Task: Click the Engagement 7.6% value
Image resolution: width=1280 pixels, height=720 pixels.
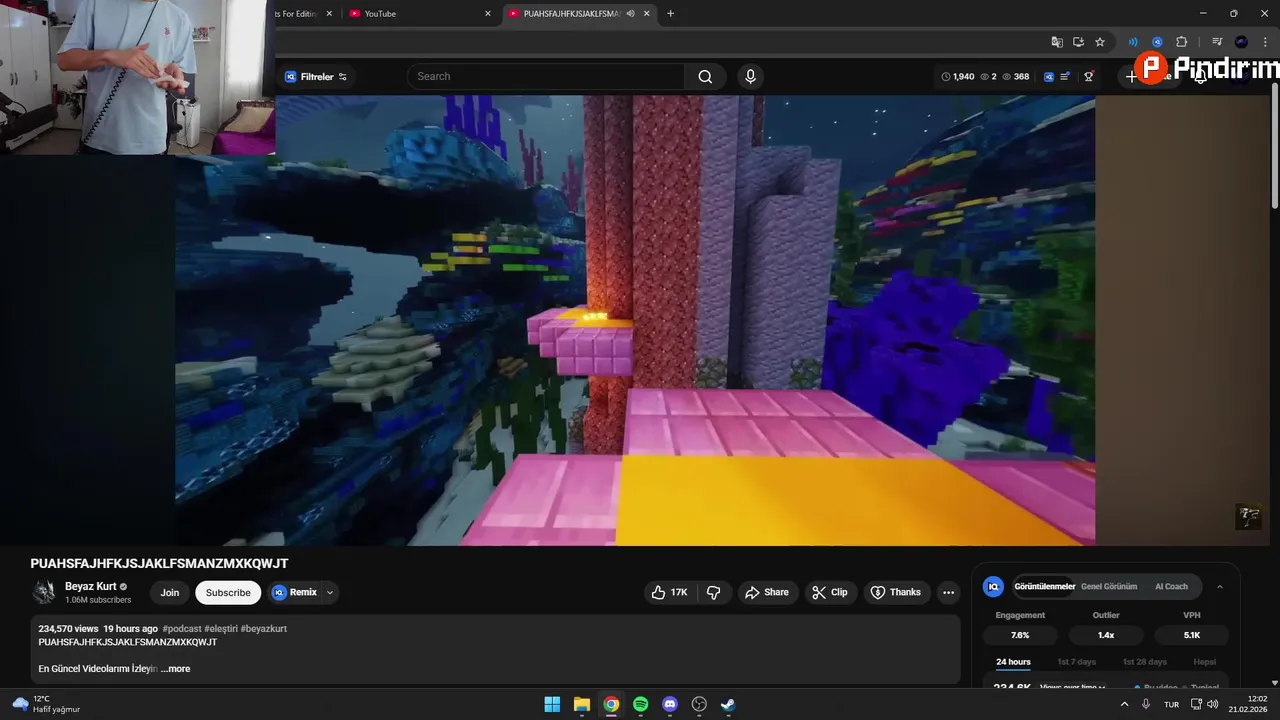Action: (1020, 635)
